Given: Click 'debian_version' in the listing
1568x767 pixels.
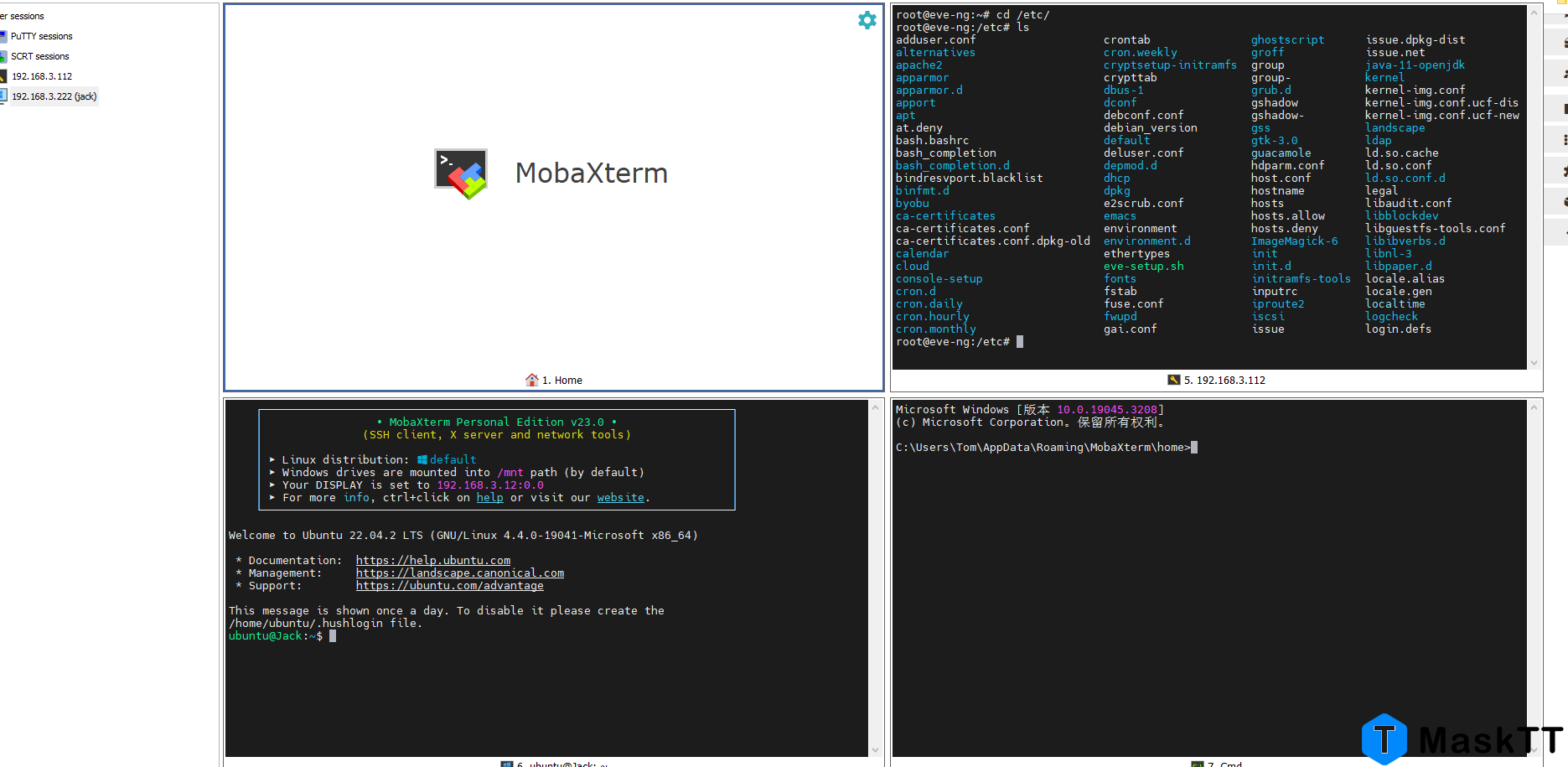Looking at the screenshot, I should tap(1151, 127).
